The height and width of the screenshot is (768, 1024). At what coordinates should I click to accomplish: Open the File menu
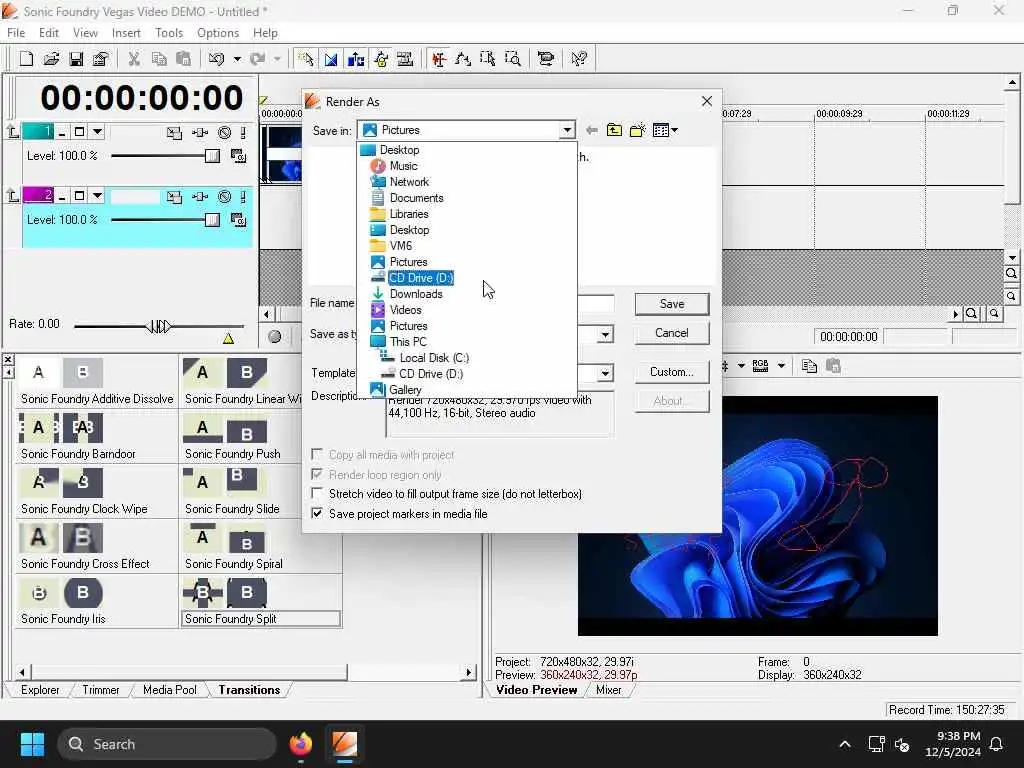(x=16, y=33)
